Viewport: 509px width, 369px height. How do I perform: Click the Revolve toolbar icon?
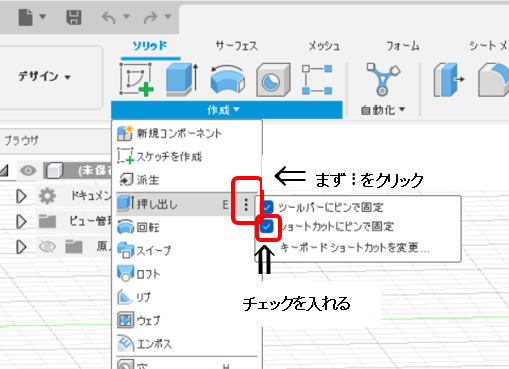pos(228,80)
